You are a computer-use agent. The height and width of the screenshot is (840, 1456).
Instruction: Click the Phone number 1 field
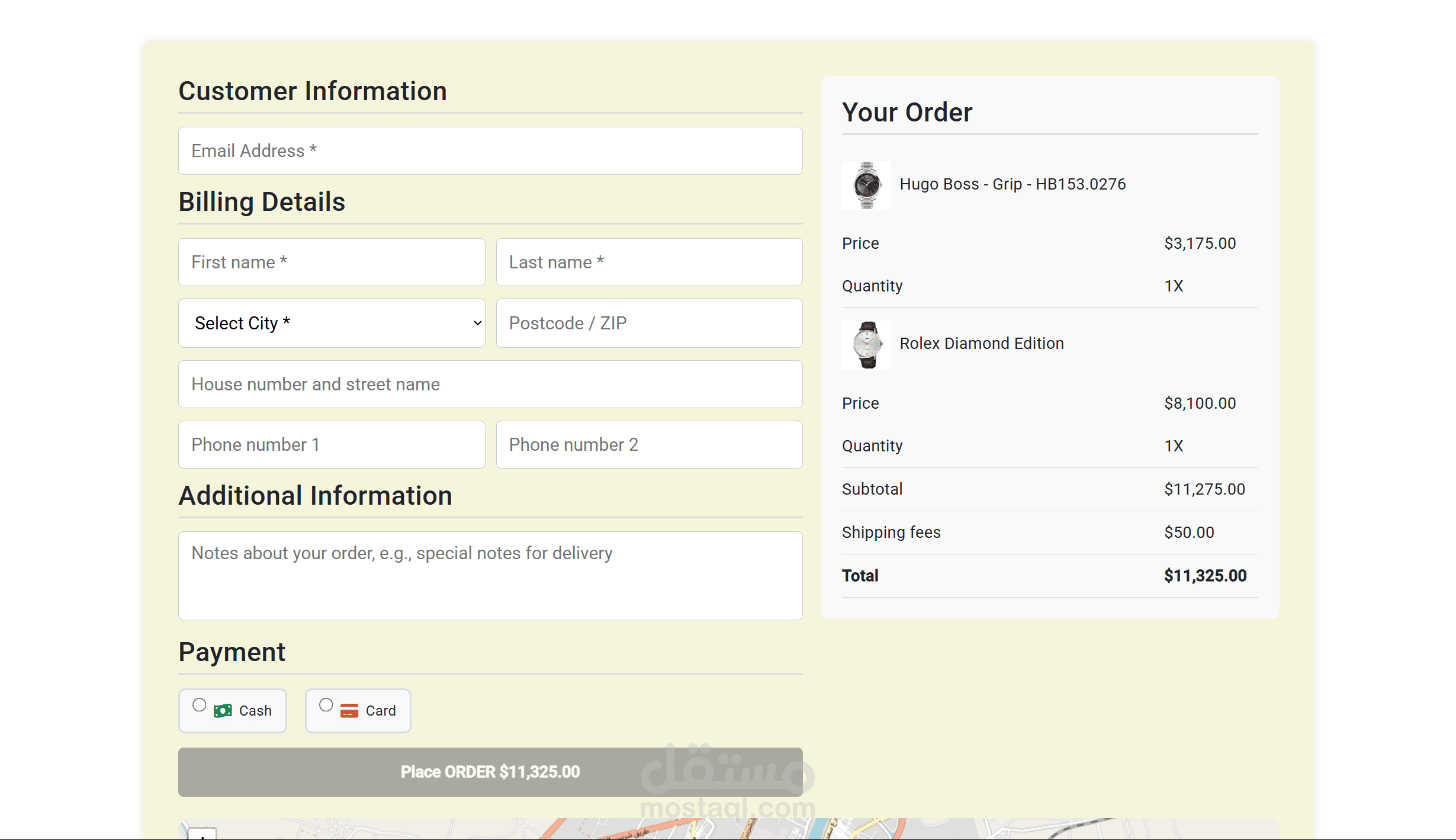pos(332,444)
